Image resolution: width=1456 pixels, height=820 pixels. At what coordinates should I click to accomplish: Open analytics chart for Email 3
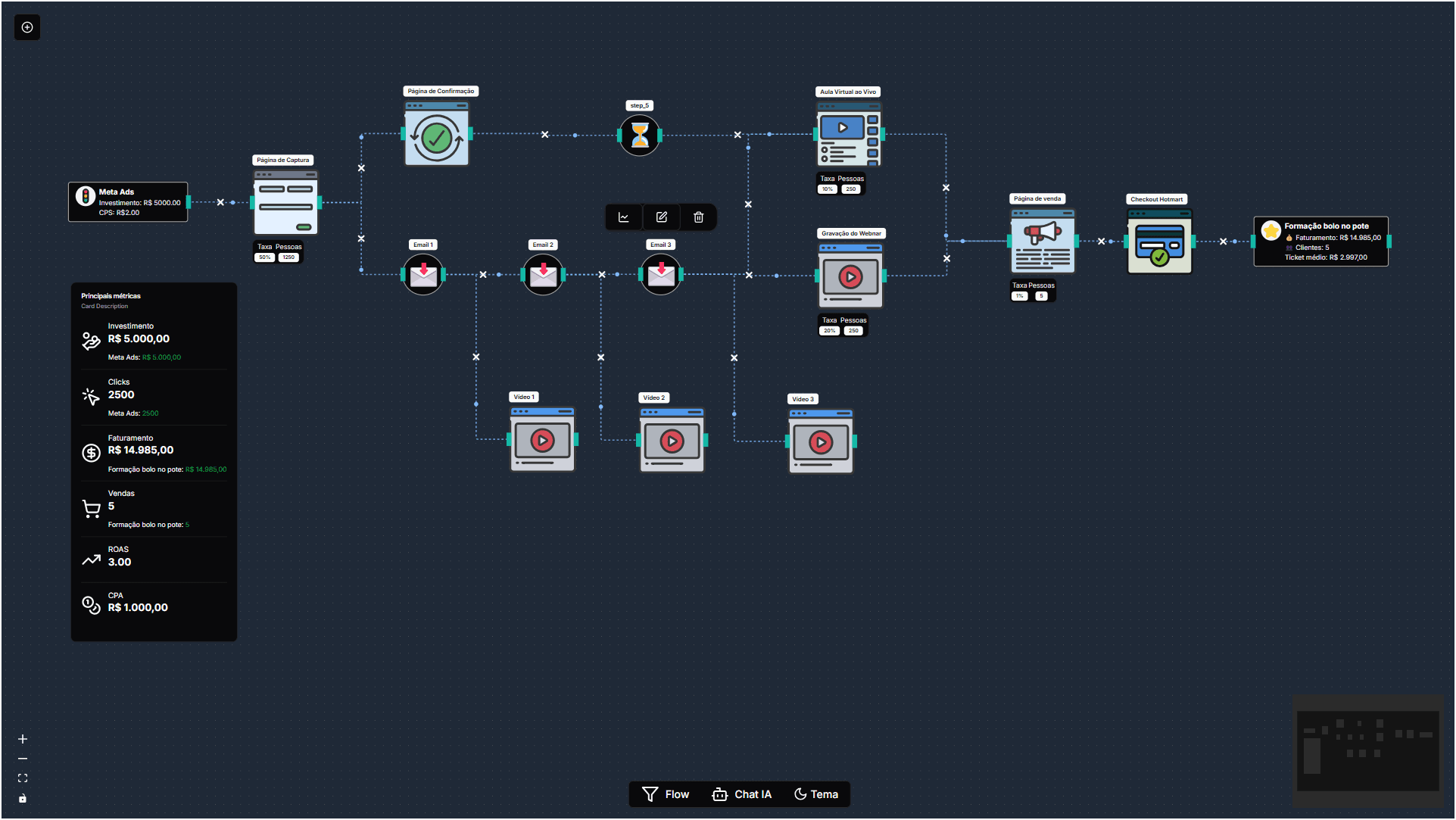(624, 217)
